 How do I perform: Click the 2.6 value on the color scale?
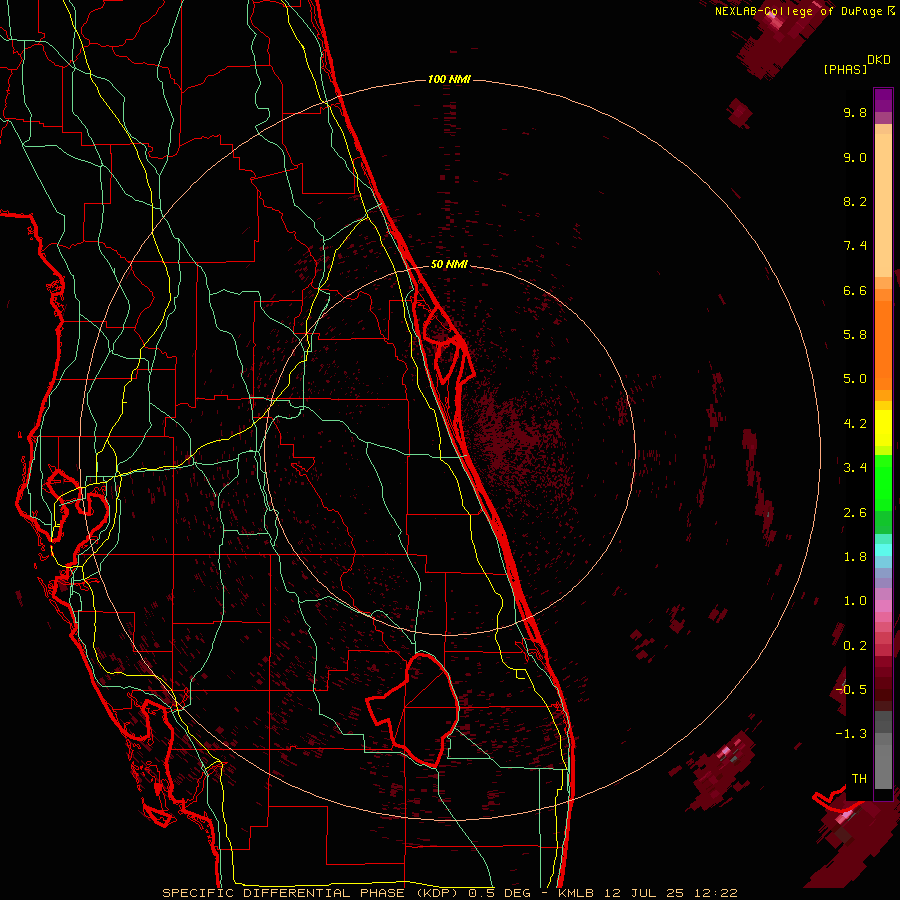click(855, 513)
